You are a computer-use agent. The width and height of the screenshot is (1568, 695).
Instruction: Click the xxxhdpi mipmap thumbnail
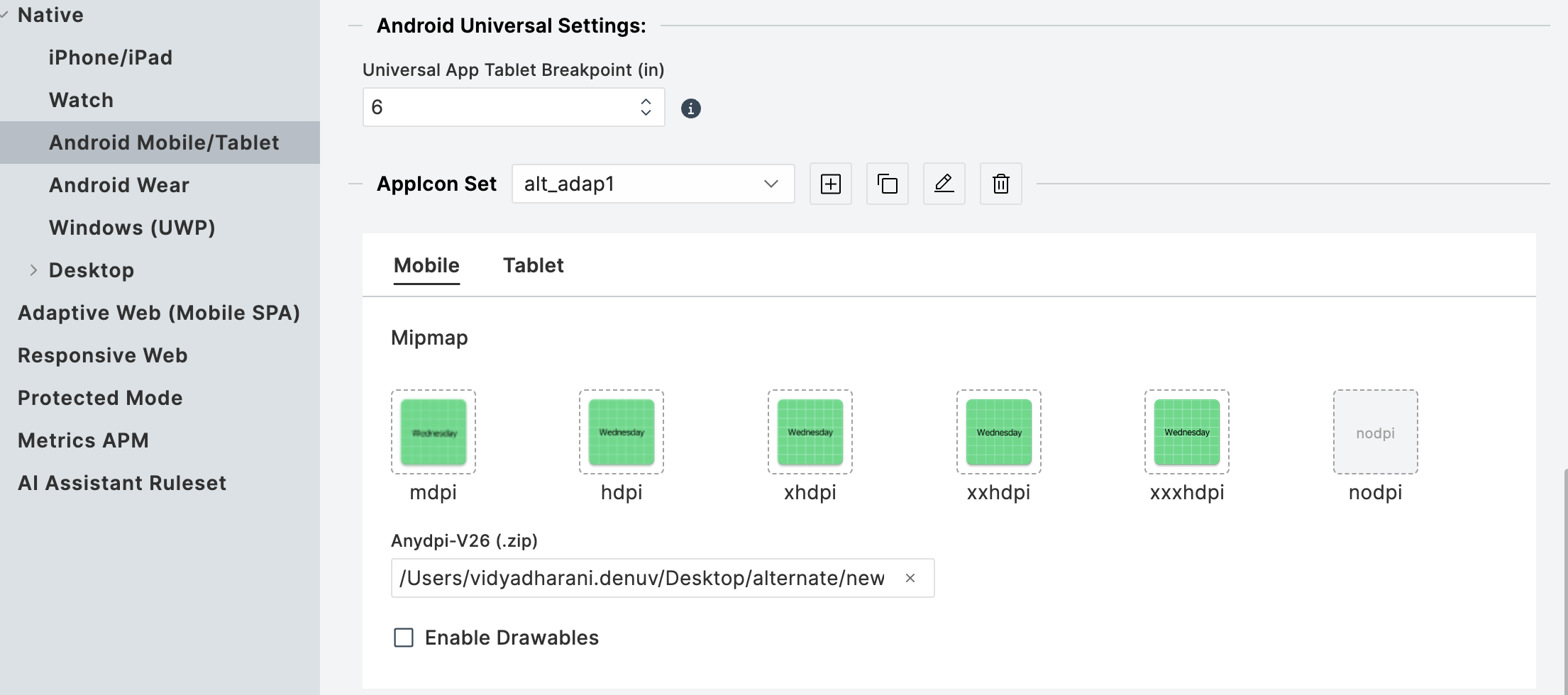click(x=1186, y=432)
